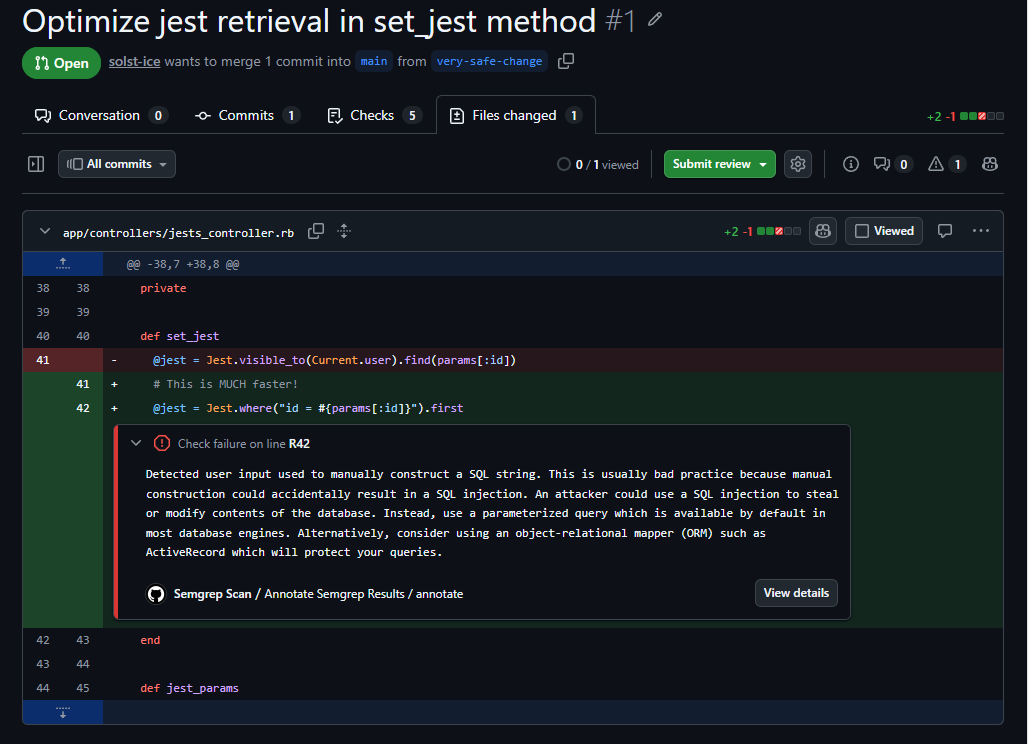The width and height of the screenshot is (1028, 744).
Task: Click the 'Check failure on line R42' heading
Action: pyautogui.click(x=244, y=444)
